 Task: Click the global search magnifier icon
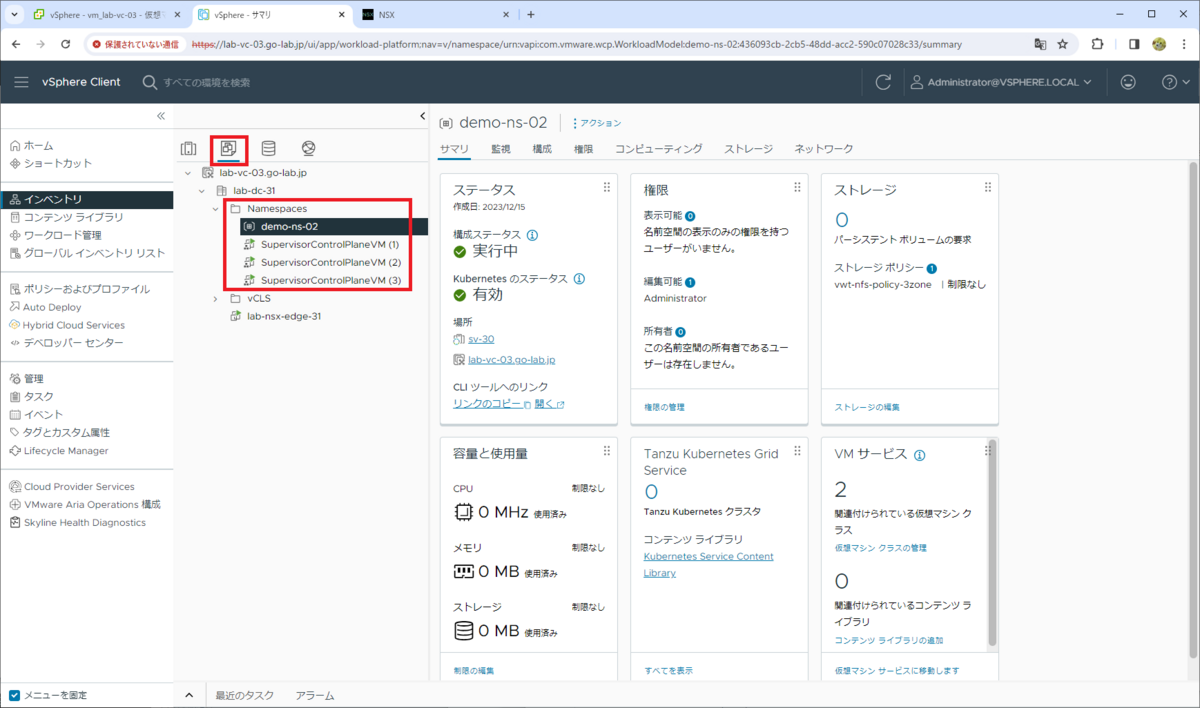[x=150, y=82]
